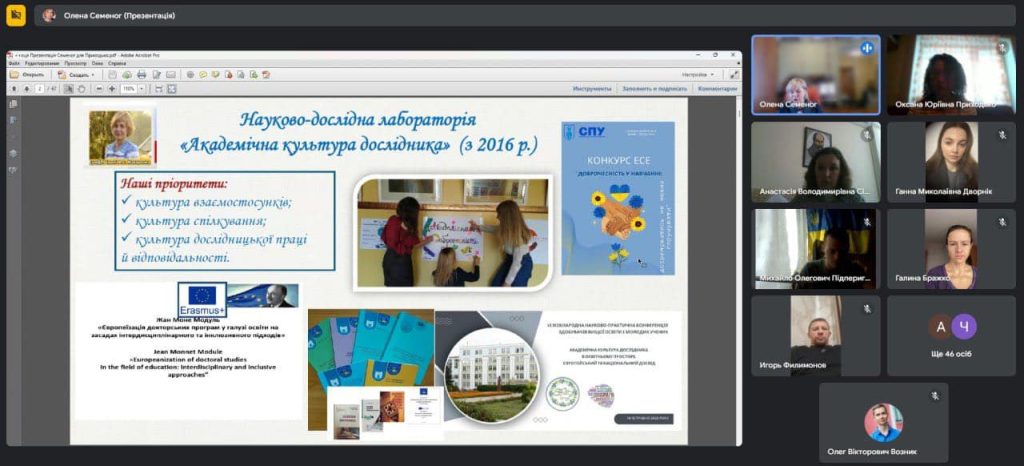Toggle Acrobat read mode expand icon
The image size is (1024, 466).
click(x=732, y=74)
